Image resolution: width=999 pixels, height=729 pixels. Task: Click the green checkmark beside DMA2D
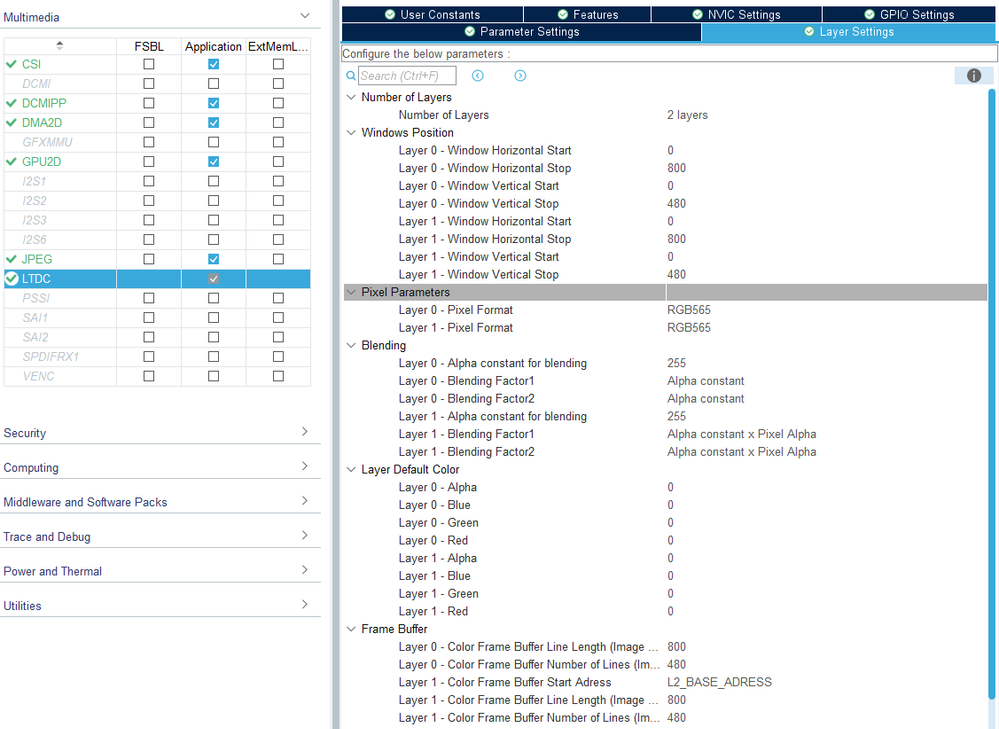point(12,122)
